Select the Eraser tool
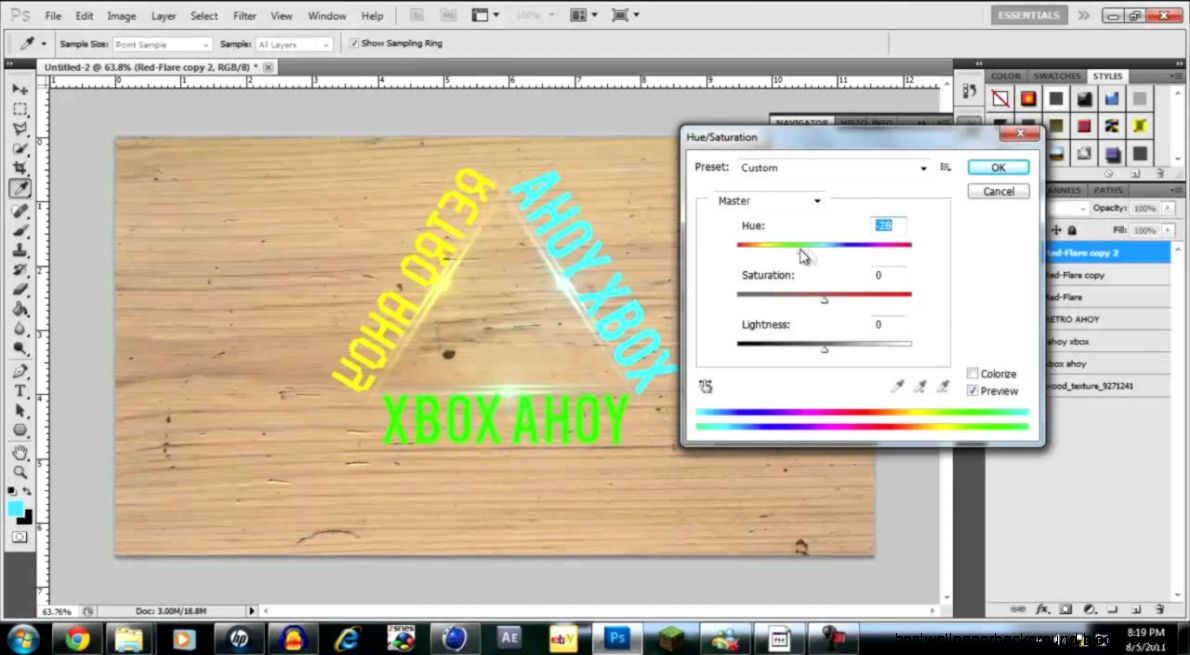Viewport: 1190px width, 655px height. (x=20, y=289)
